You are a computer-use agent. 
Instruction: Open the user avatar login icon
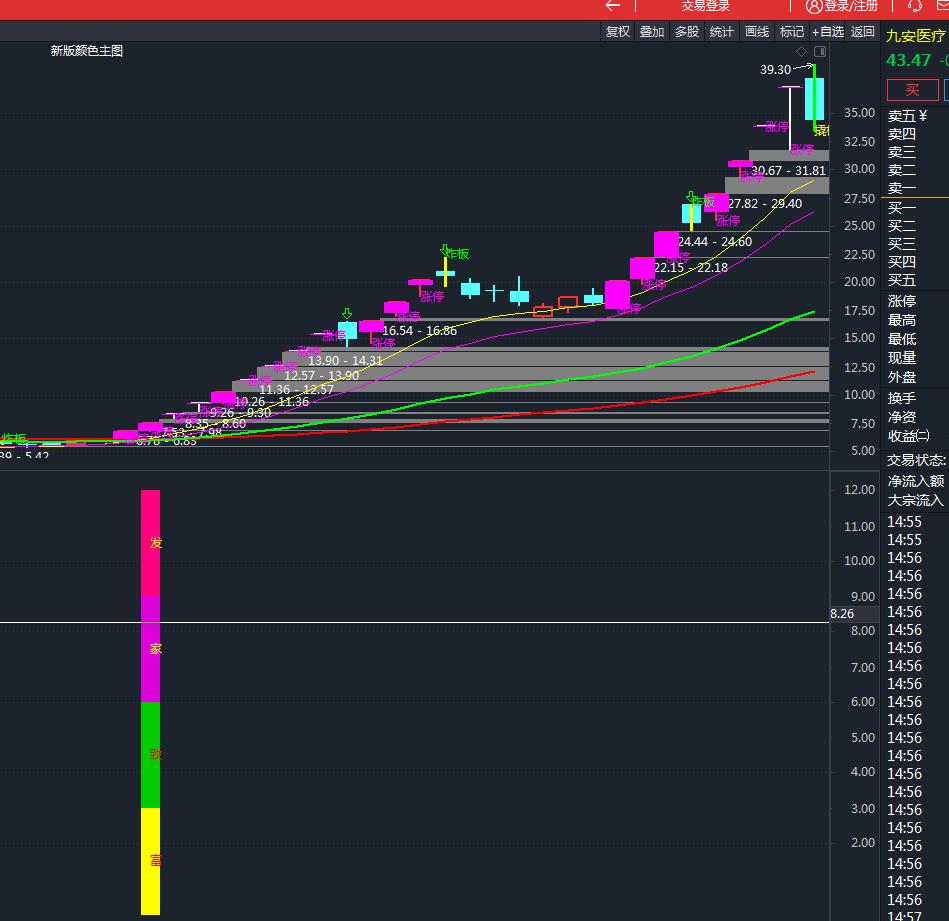click(814, 6)
